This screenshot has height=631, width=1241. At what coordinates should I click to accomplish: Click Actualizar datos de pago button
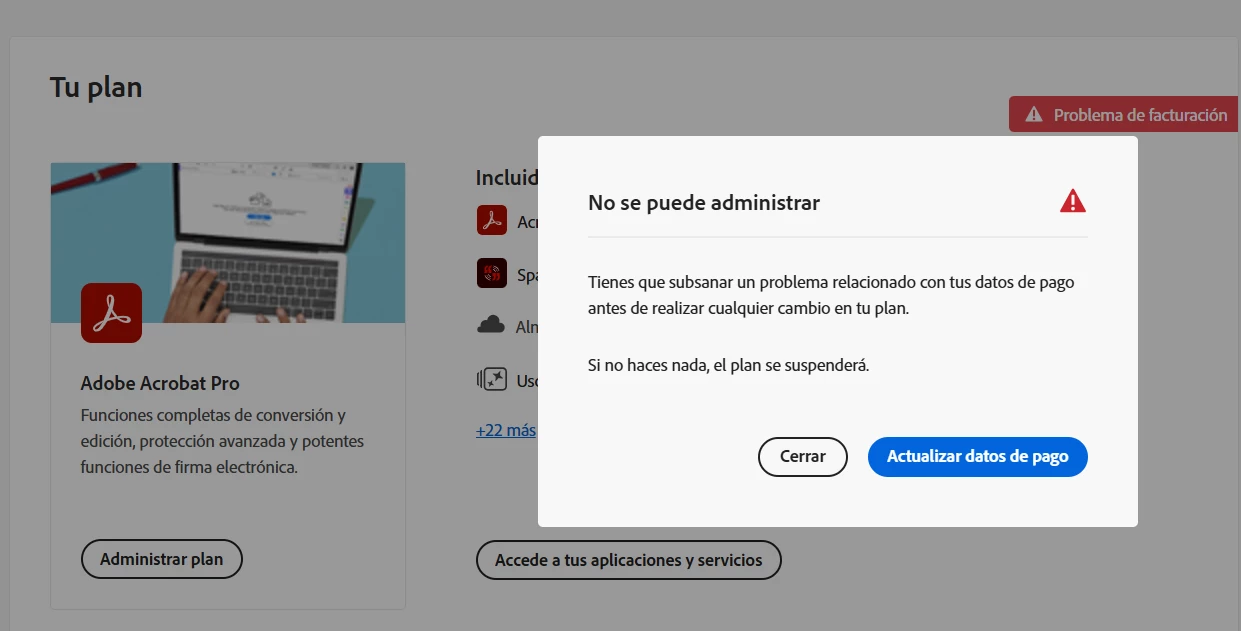coord(977,456)
